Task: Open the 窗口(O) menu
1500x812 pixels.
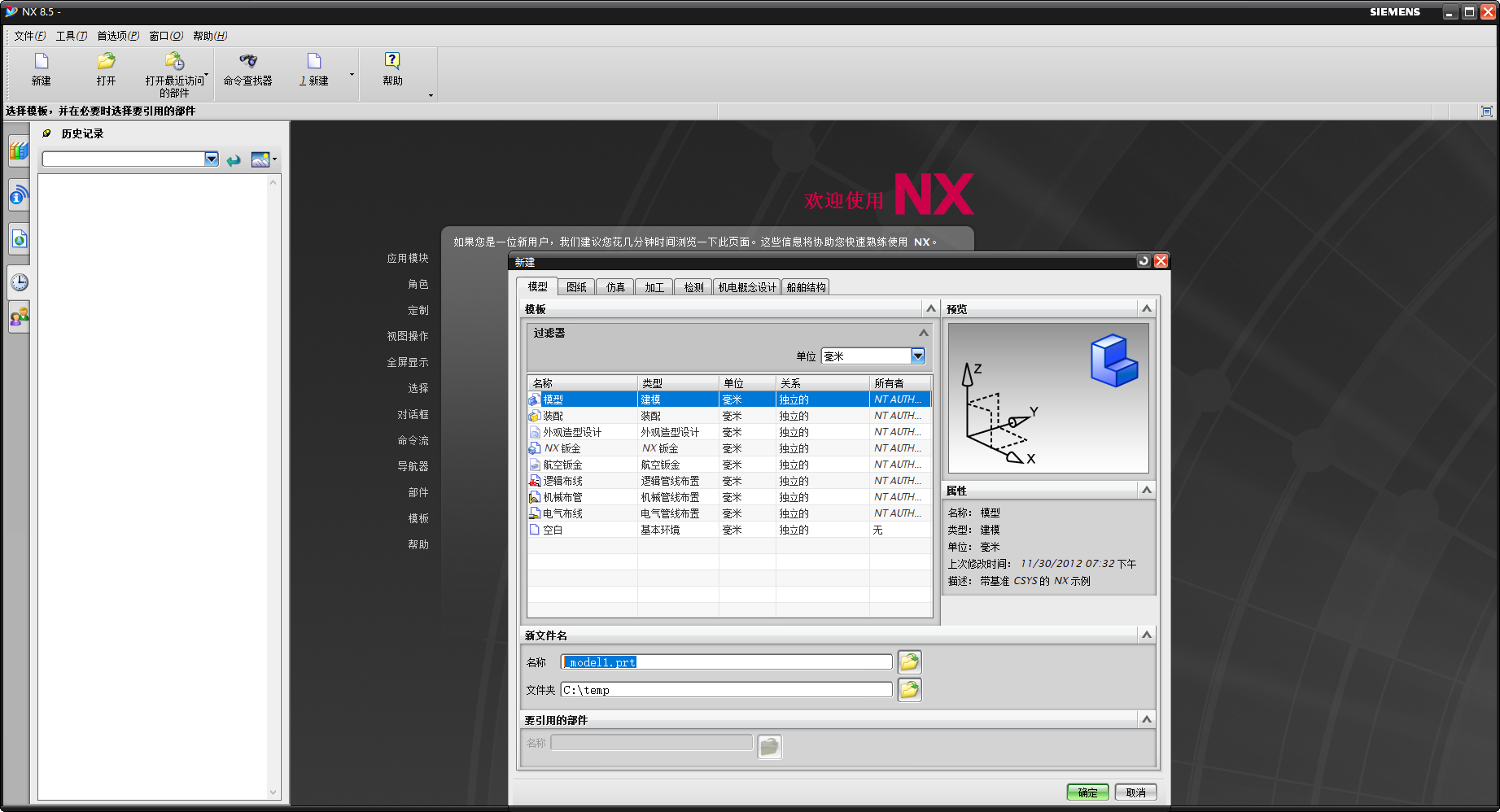Action: [x=166, y=36]
